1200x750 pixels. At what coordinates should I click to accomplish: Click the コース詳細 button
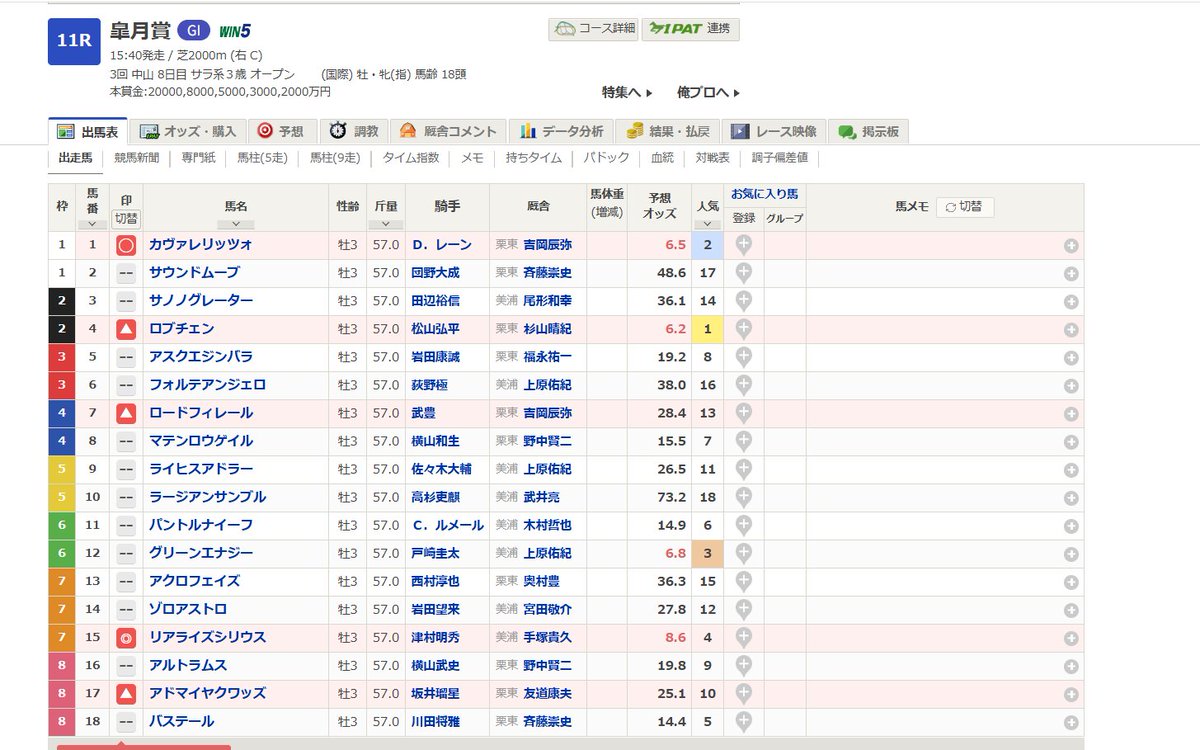[593, 29]
